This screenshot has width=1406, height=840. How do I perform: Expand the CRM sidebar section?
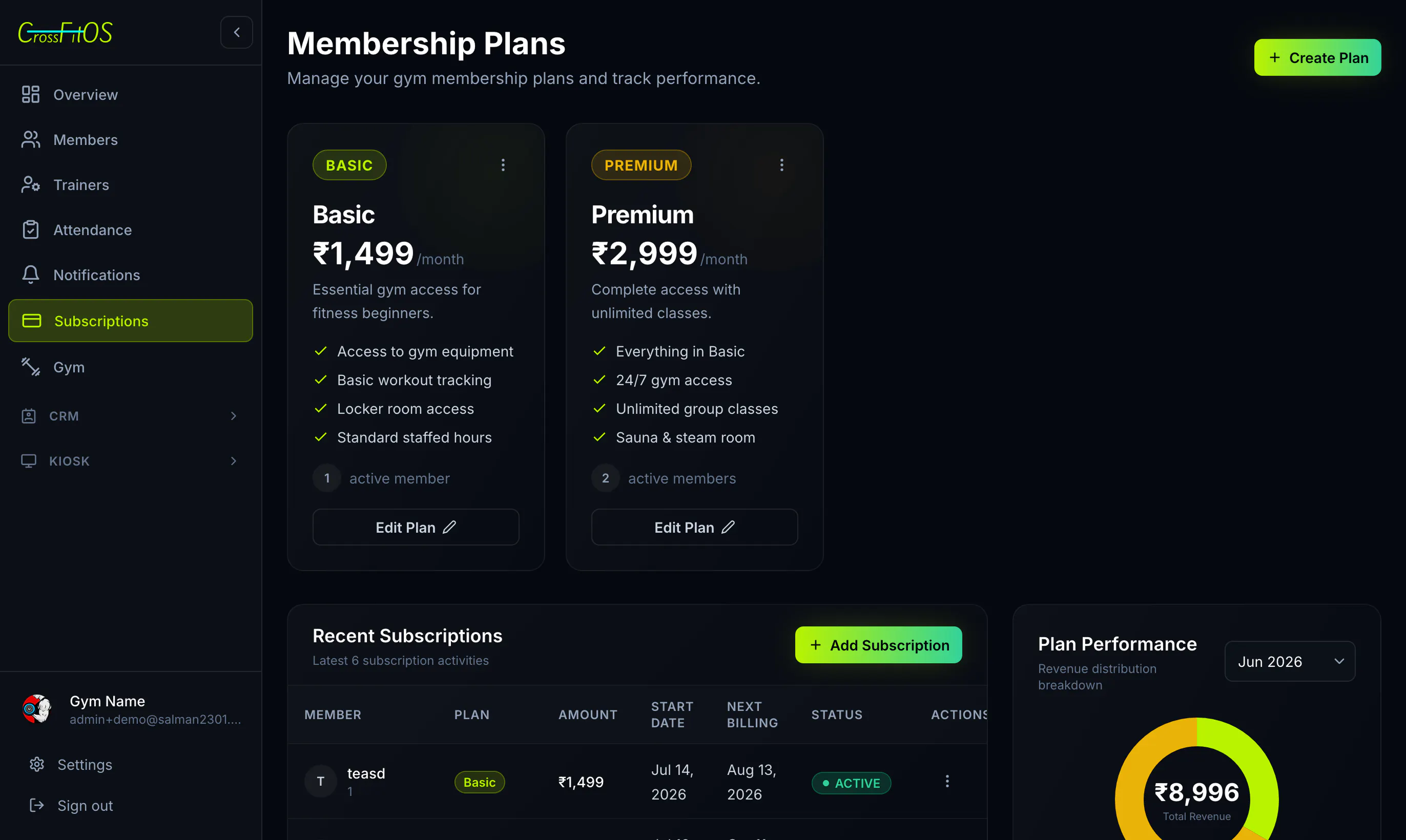[x=130, y=416]
